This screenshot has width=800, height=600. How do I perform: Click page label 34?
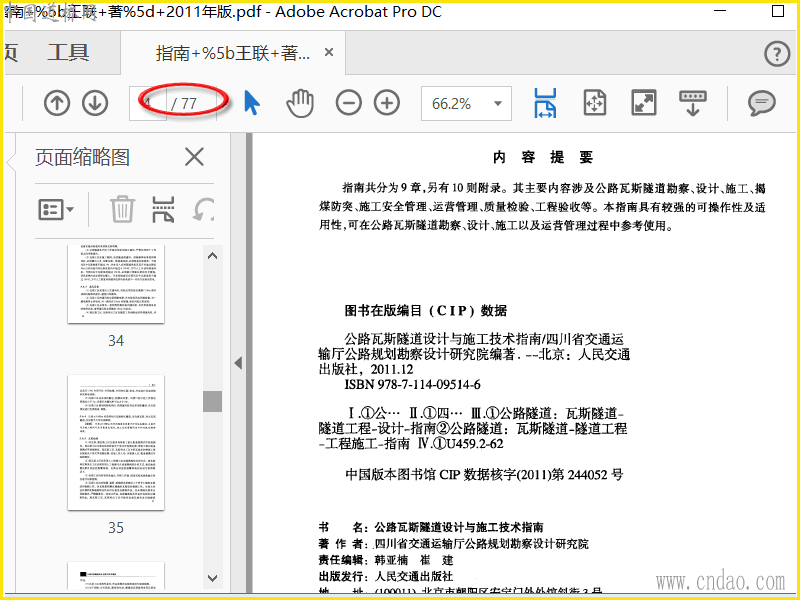pyautogui.click(x=116, y=341)
